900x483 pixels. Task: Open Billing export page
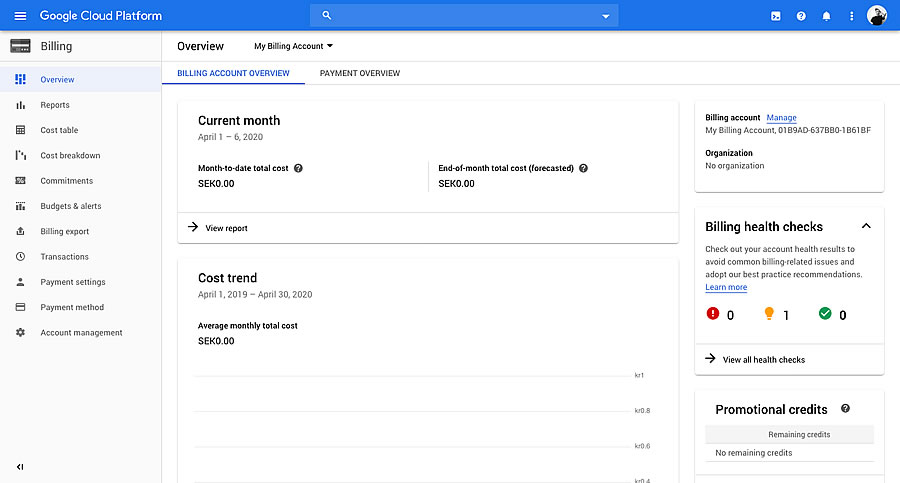64,231
